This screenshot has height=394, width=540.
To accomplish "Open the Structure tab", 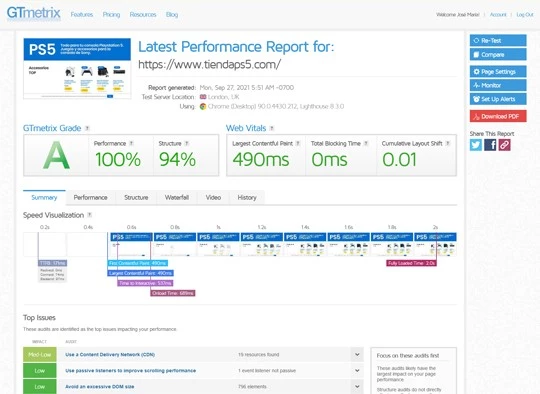I will [136, 197].
